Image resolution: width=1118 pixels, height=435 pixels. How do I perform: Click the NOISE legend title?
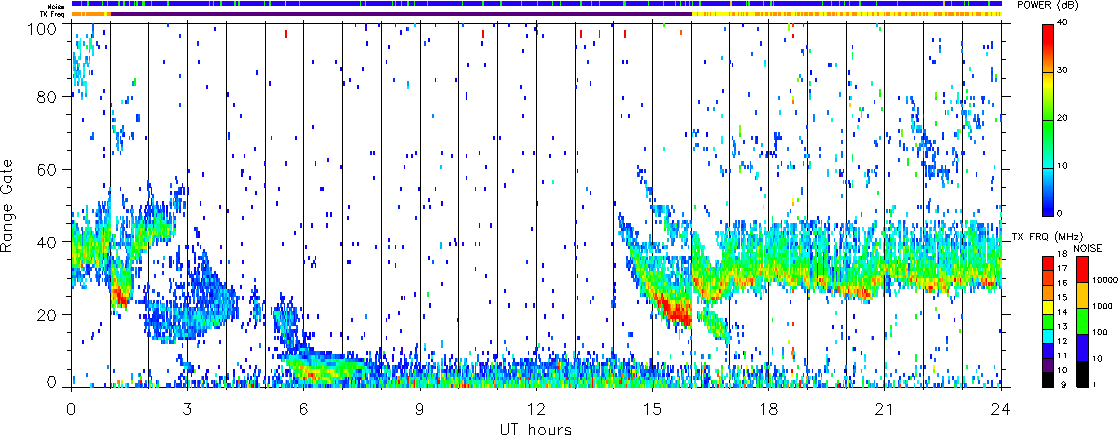1088,247
